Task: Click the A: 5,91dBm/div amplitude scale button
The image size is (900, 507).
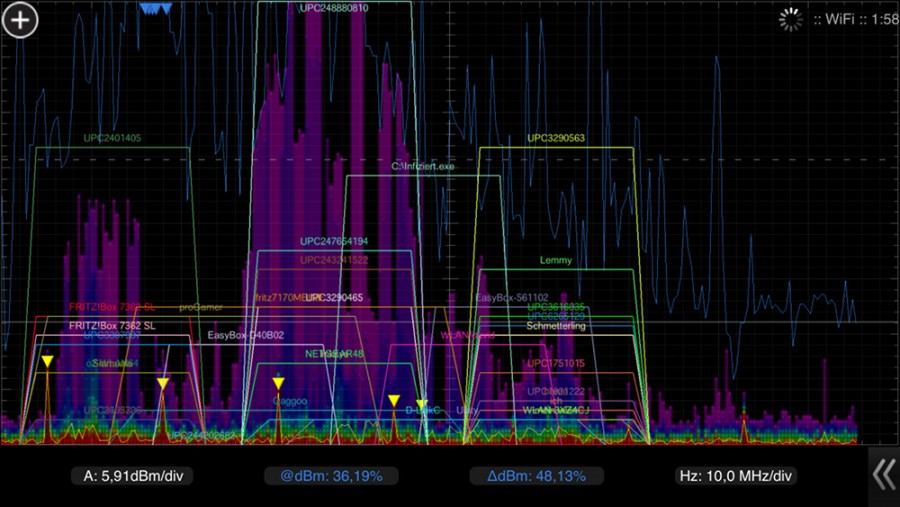Action: 132,476
